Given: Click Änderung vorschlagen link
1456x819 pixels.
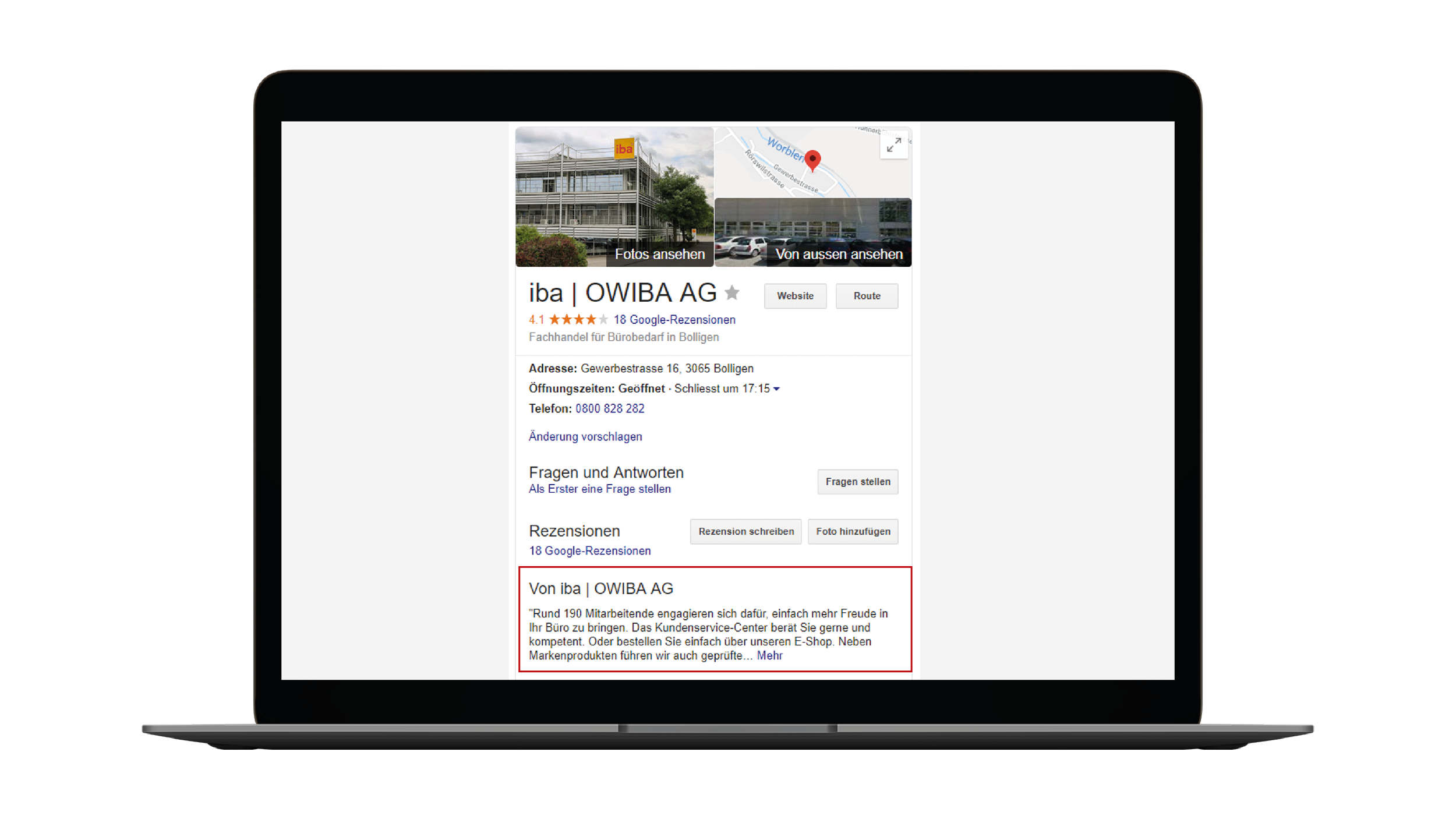Looking at the screenshot, I should (x=585, y=437).
